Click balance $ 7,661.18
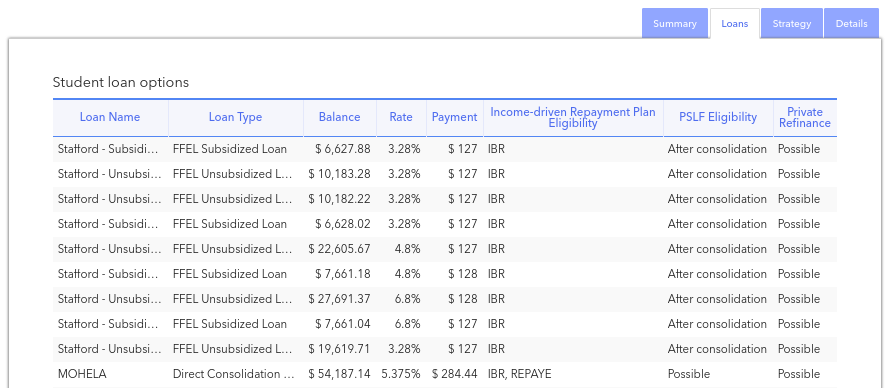888x388 pixels. [344, 274]
